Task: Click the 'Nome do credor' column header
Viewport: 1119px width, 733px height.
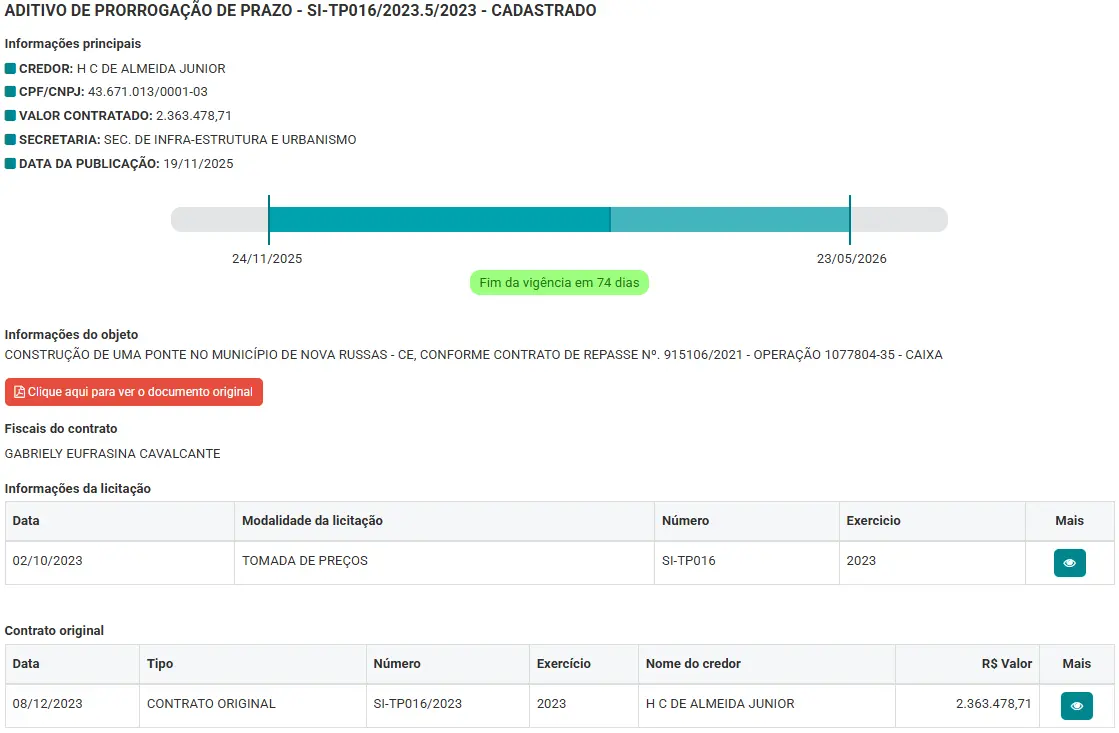Action: pos(693,664)
